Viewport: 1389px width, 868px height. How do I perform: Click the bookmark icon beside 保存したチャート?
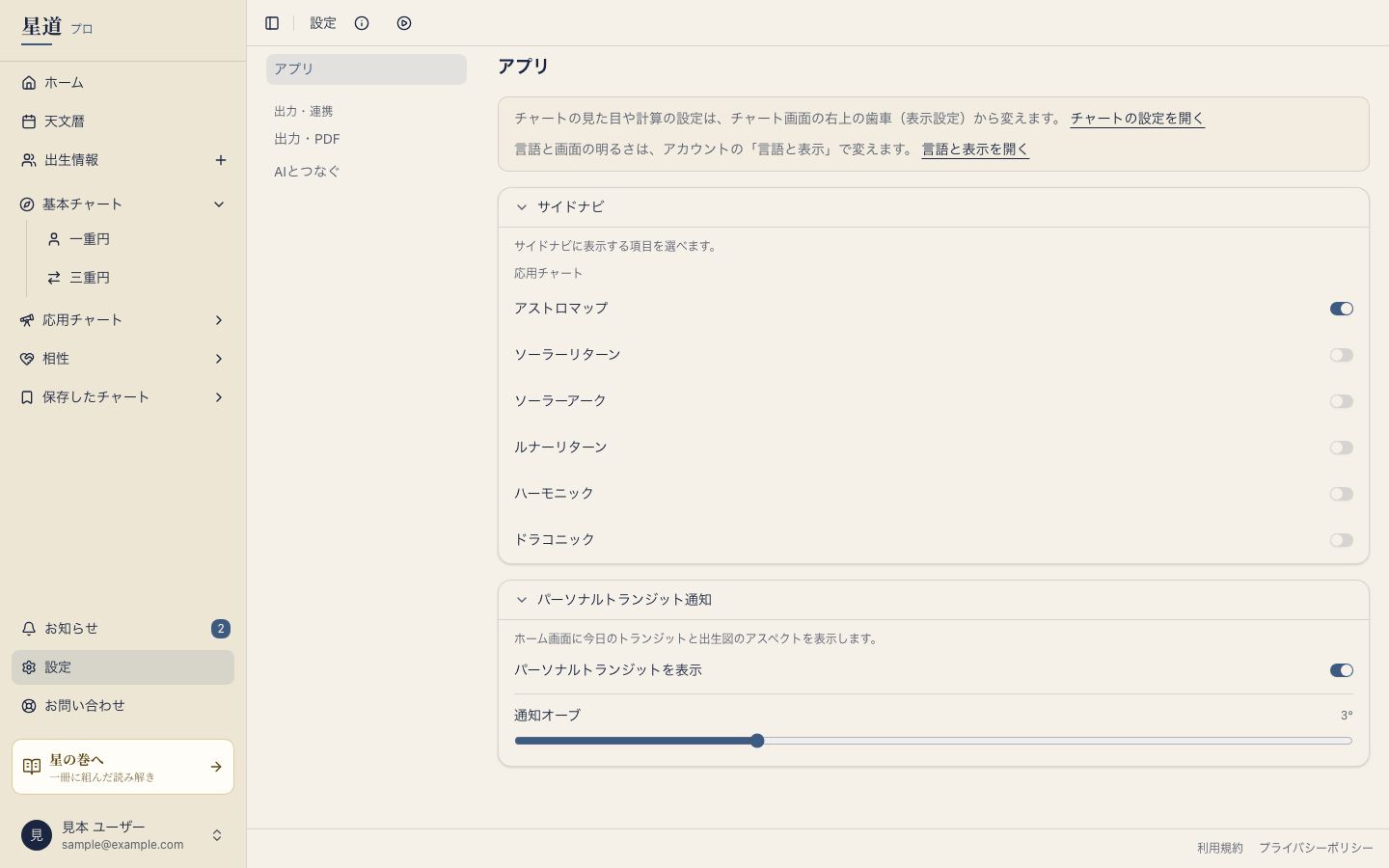tap(27, 397)
